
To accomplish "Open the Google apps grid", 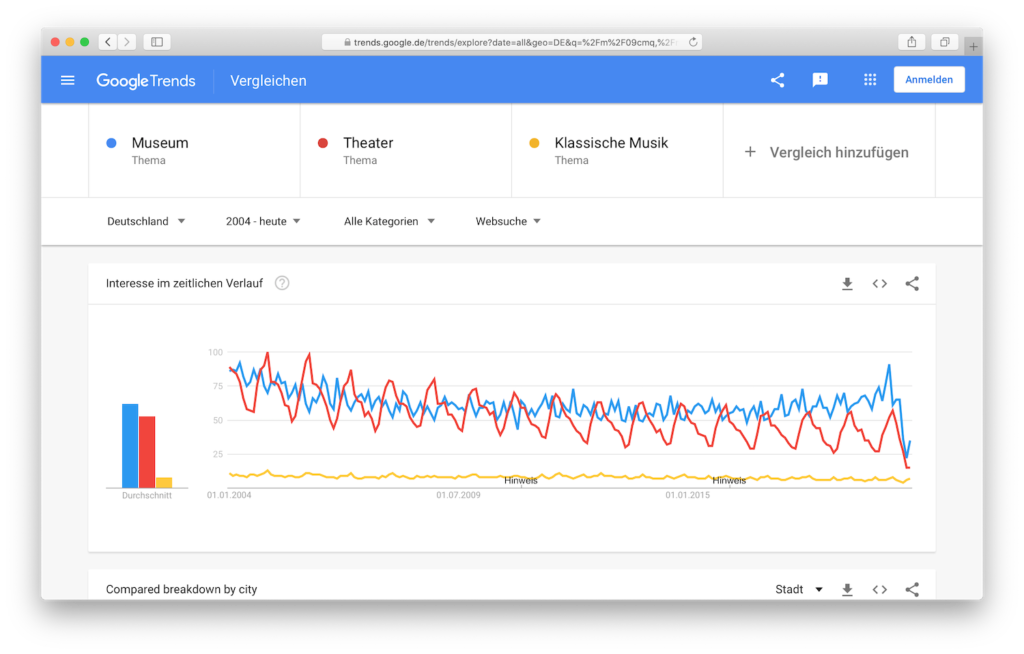I will pos(870,80).
